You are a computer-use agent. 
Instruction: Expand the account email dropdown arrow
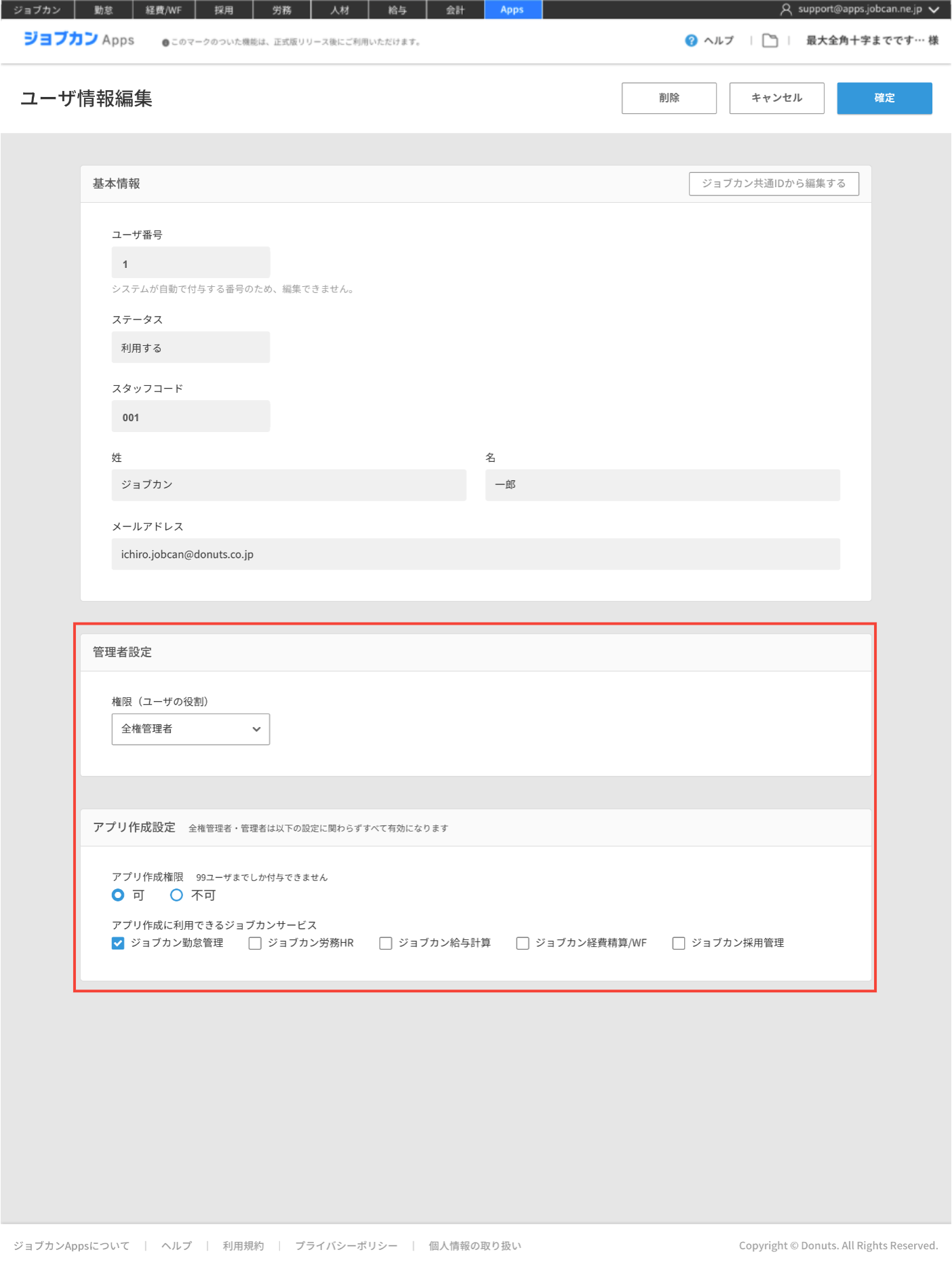[x=934, y=9]
